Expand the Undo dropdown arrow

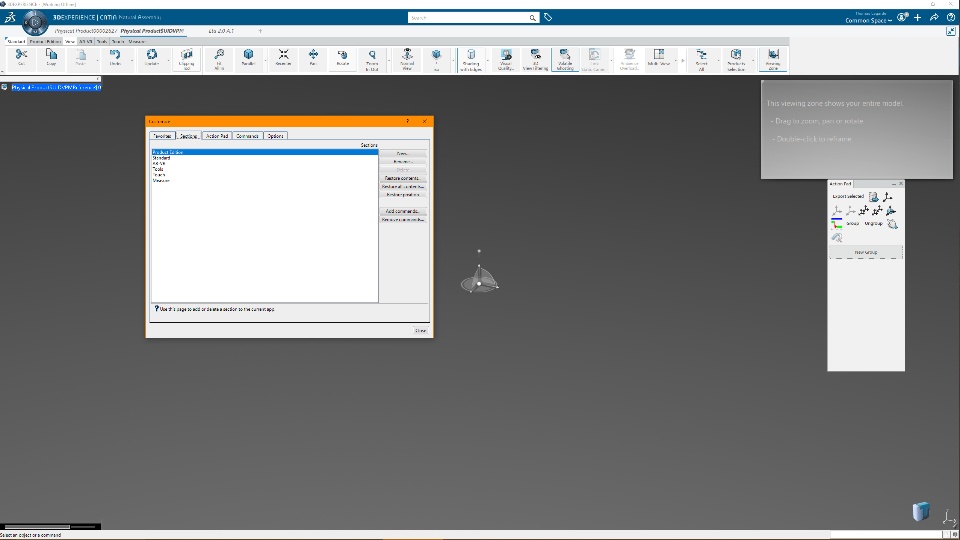click(132, 60)
